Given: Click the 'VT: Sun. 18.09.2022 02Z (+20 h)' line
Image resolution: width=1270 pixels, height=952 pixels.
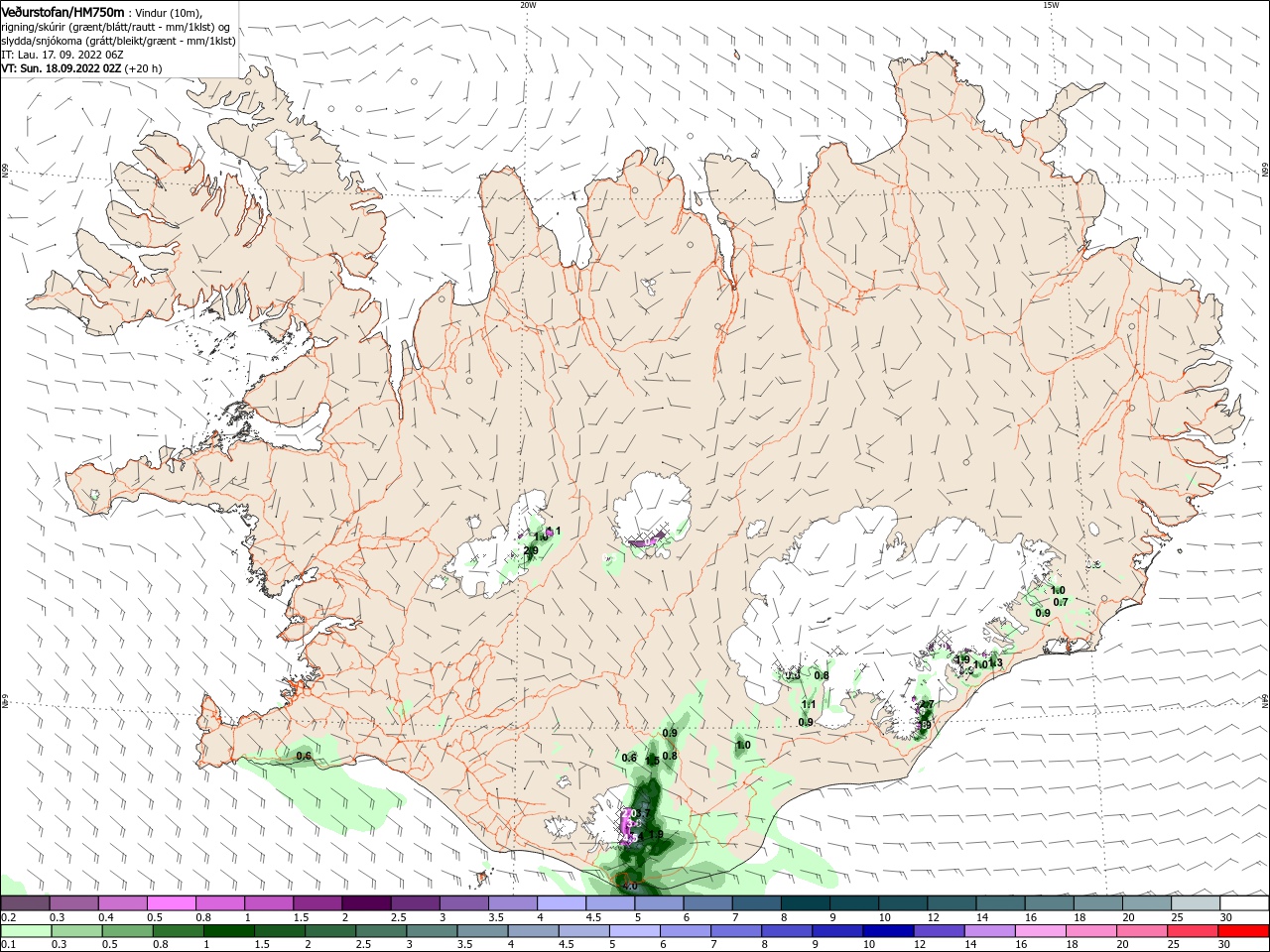Looking at the screenshot, I should (81, 68).
